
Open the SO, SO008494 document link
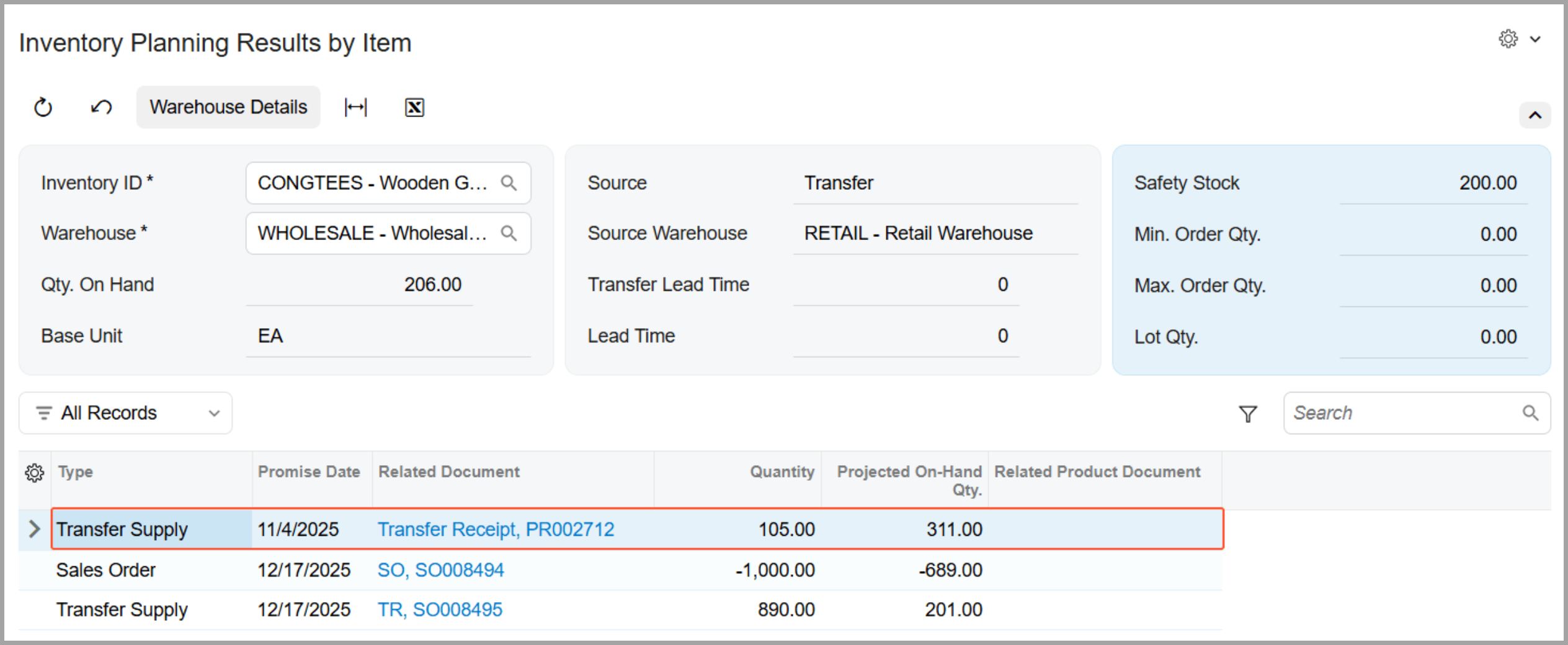440,570
